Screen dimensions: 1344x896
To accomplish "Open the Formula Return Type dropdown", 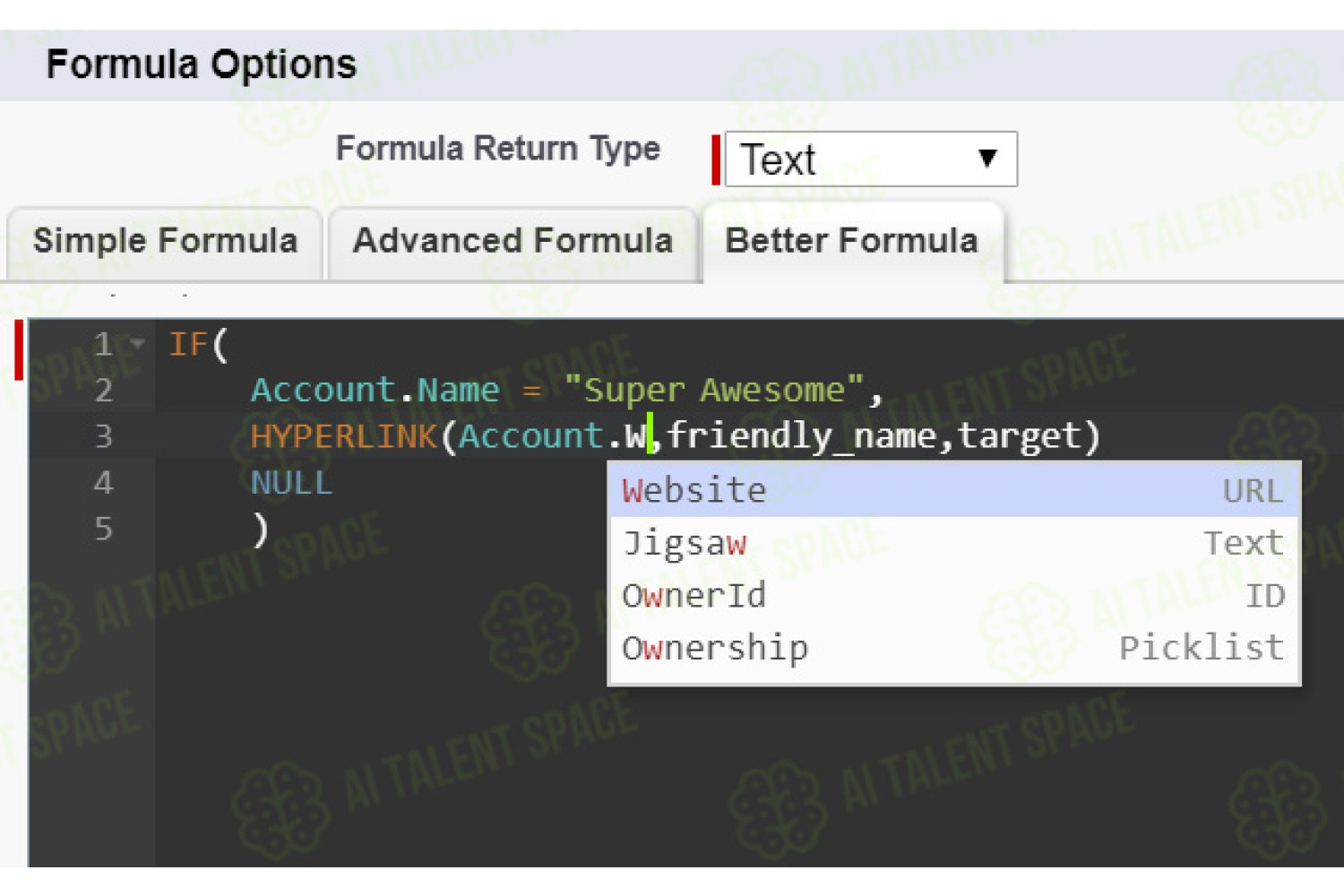I will [870, 159].
